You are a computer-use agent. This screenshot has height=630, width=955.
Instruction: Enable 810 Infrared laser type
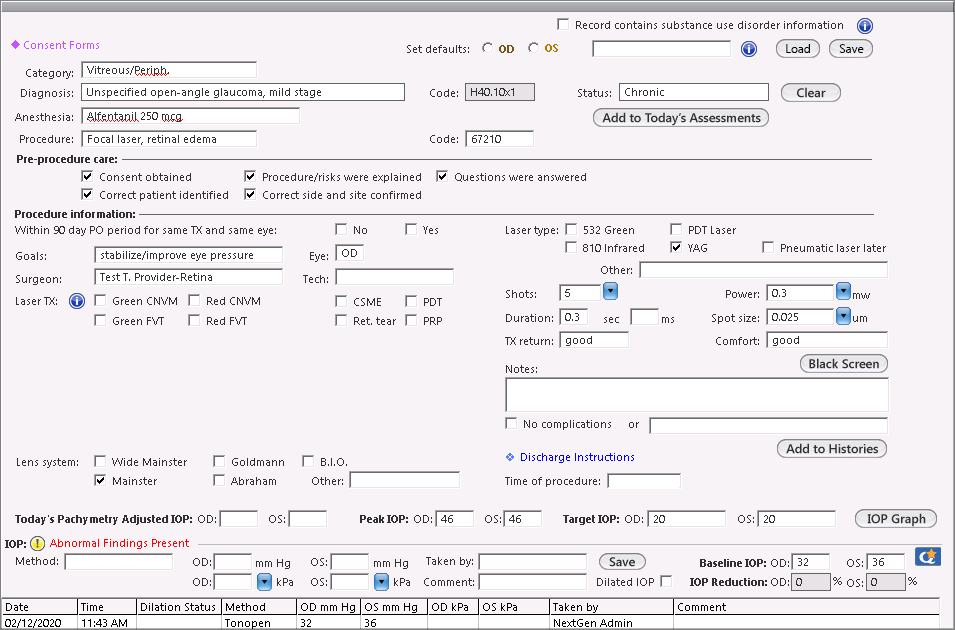click(571, 247)
